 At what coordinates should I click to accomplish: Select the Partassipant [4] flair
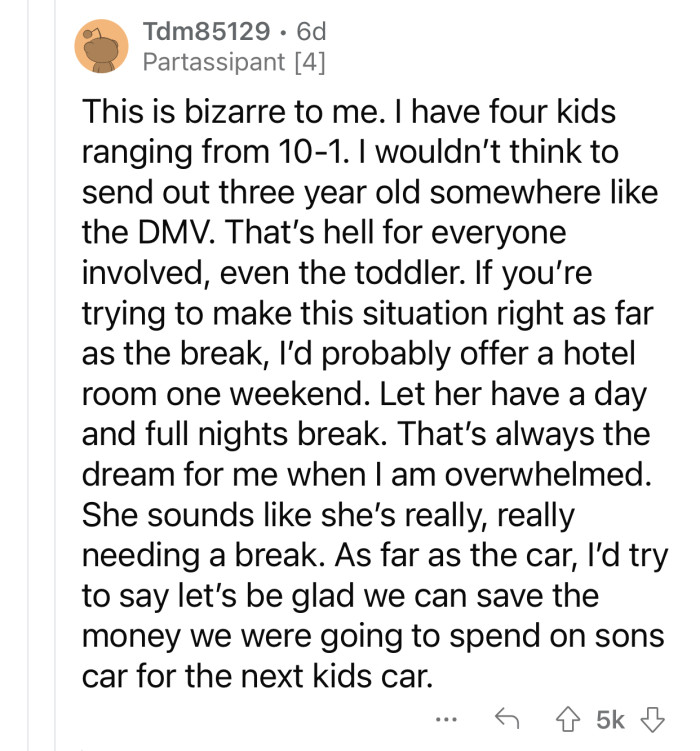pos(234,62)
